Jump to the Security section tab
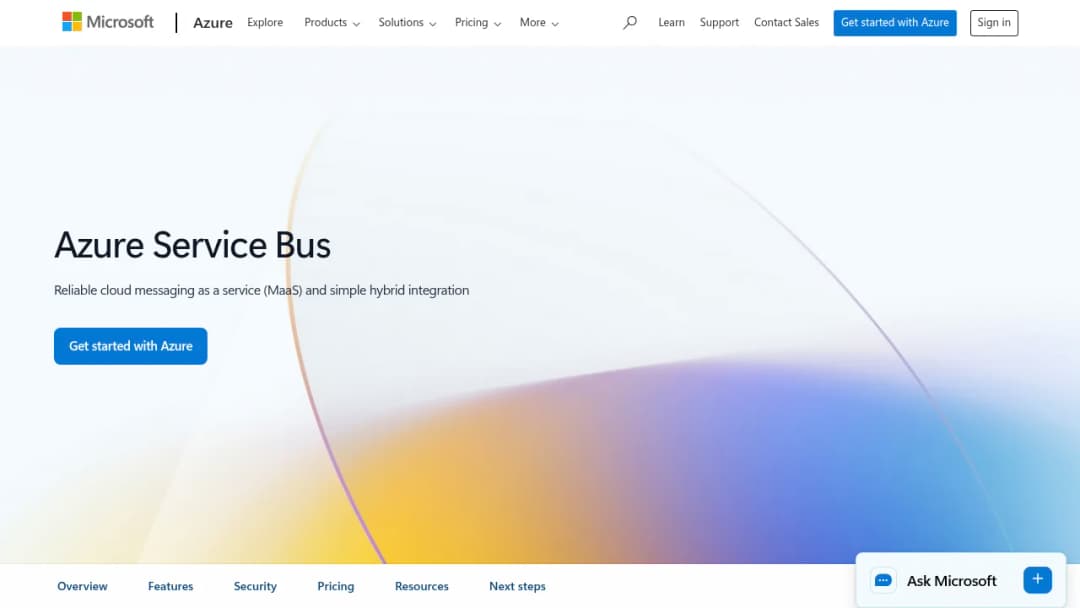Viewport: 1080px width, 608px height. pyautogui.click(x=255, y=586)
